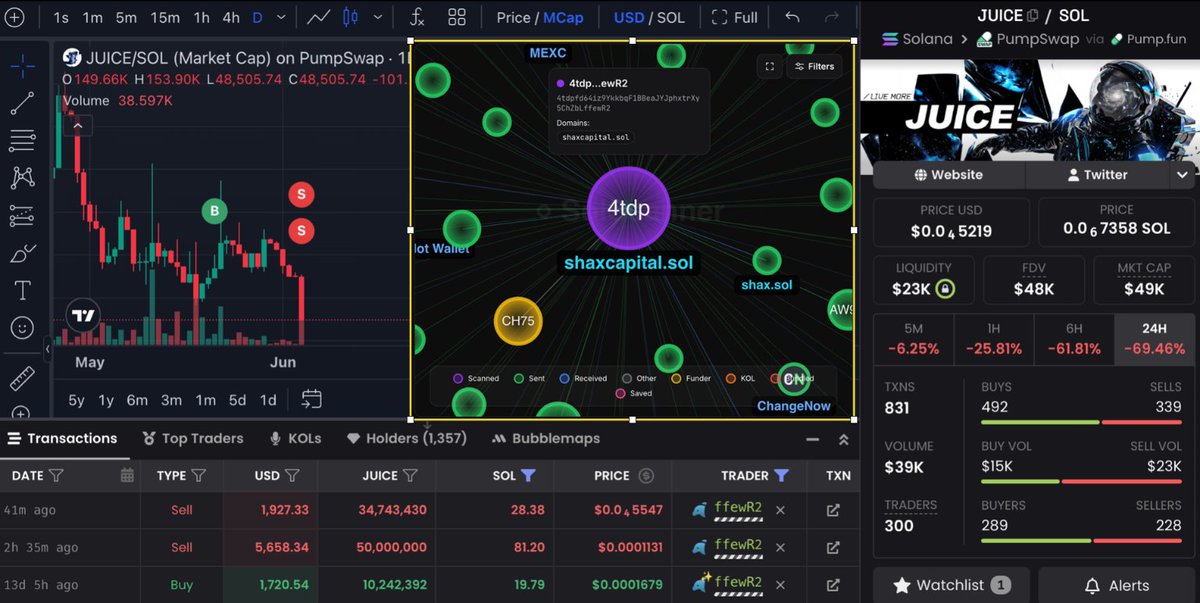Viewport: 1200px width, 603px height.
Task: Toggle the chart to Price mode
Action: [513, 17]
